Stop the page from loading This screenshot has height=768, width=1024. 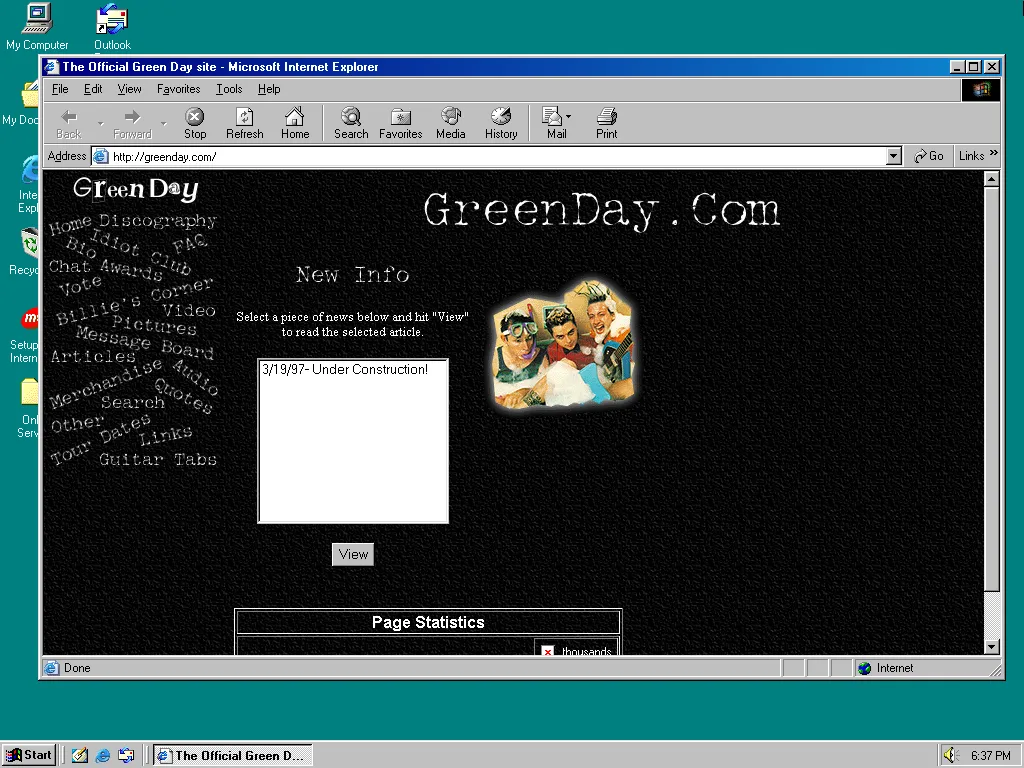tap(194, 122)
